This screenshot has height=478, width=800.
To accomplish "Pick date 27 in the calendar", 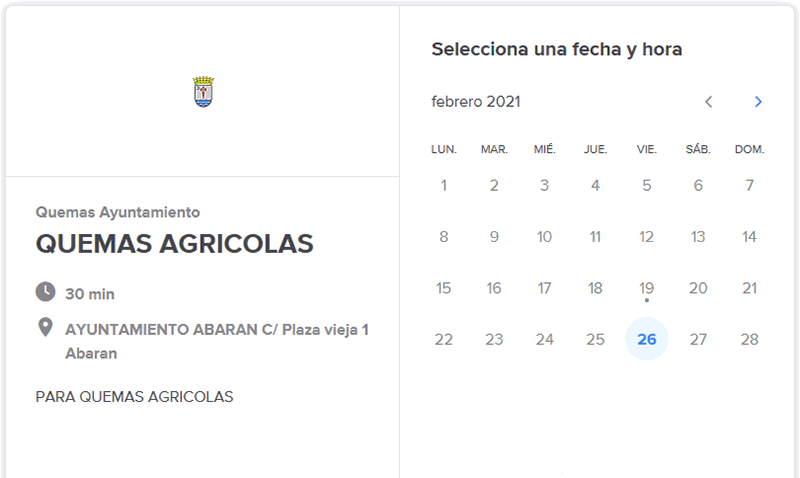I will (698, 339).
